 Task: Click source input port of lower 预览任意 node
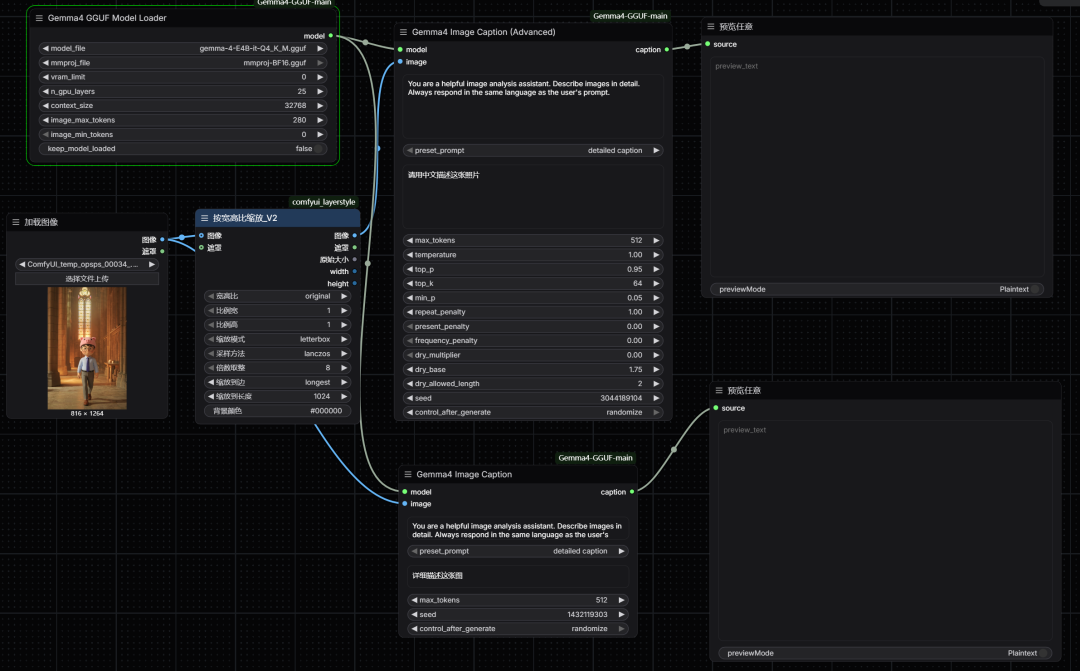point(716,408)
